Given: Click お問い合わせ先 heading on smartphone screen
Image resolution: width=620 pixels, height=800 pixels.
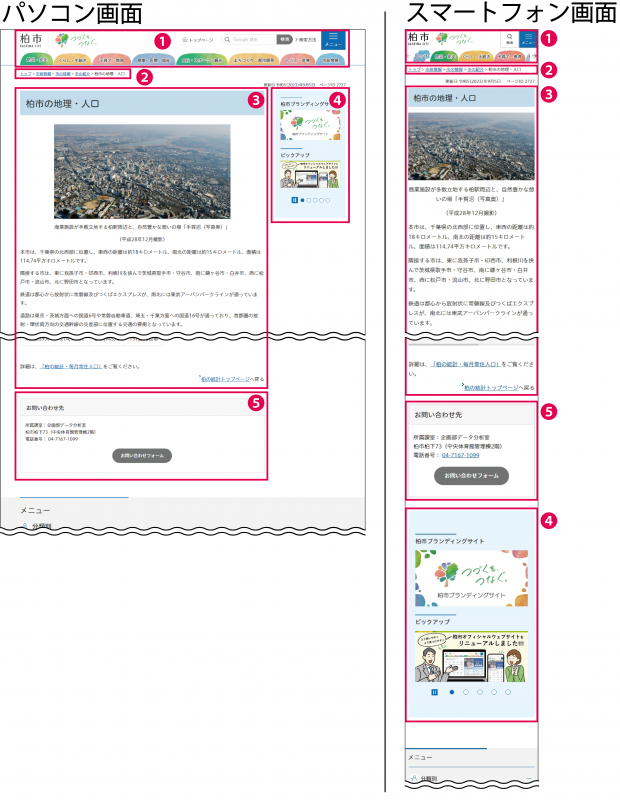Looking at the screenshot, I should (x=438, y=415).
